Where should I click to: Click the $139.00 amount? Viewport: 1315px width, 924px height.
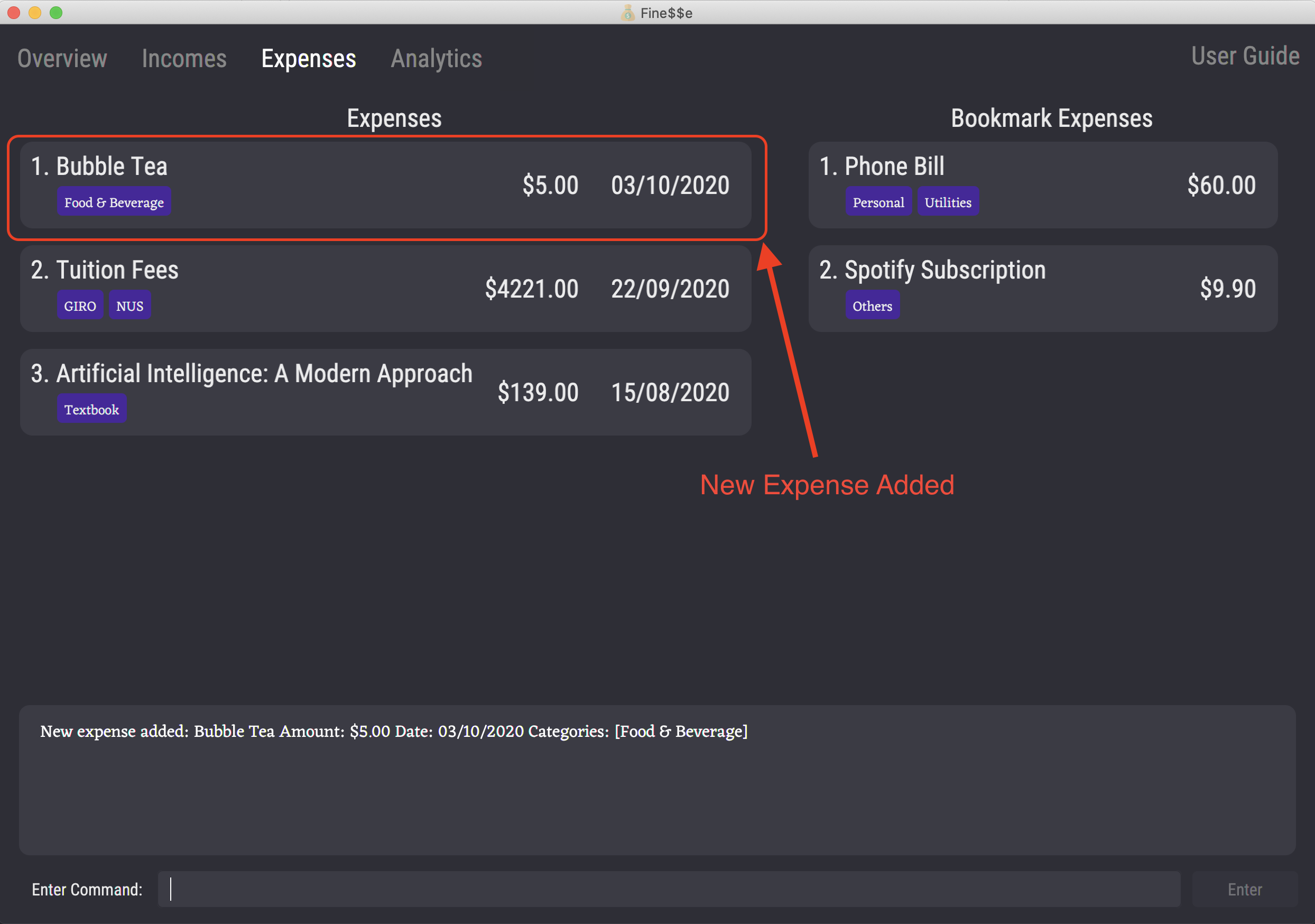[538, 393]
